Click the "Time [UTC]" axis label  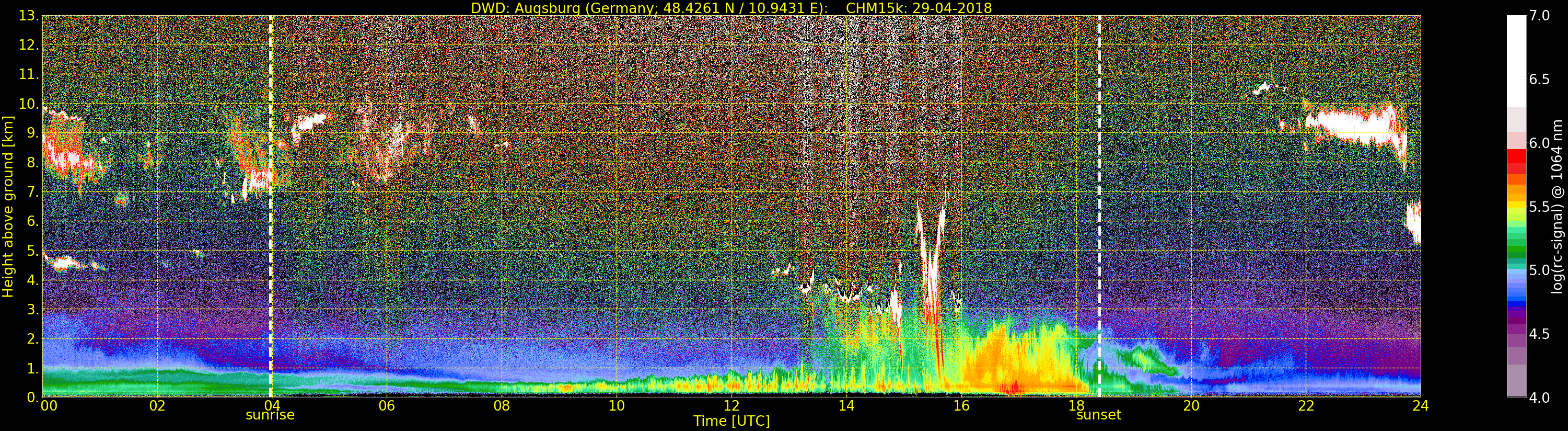point(731,421)
